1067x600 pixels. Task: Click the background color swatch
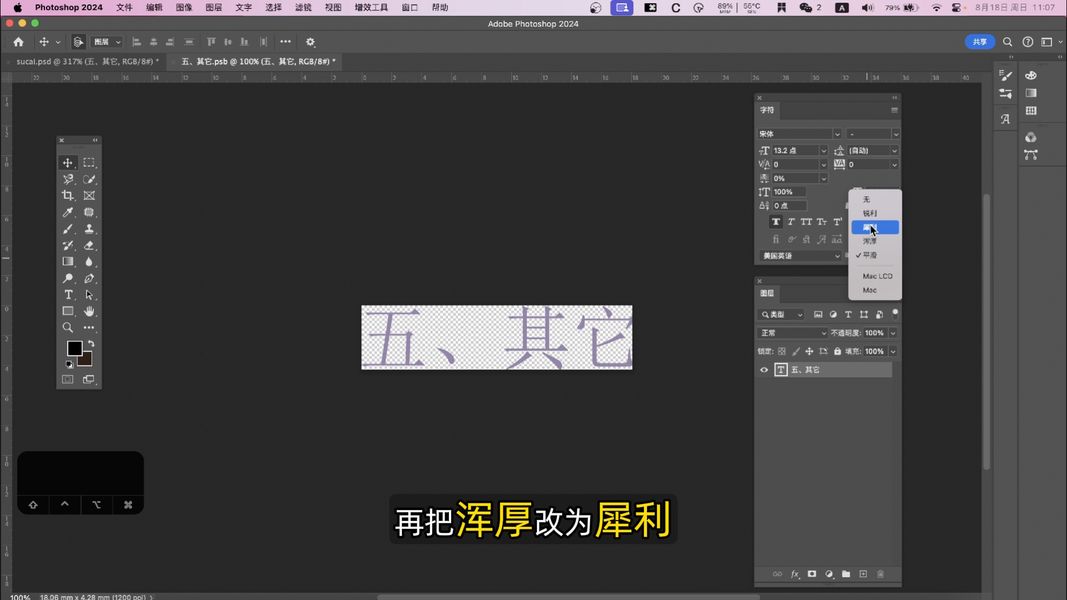tap(86, 360)
